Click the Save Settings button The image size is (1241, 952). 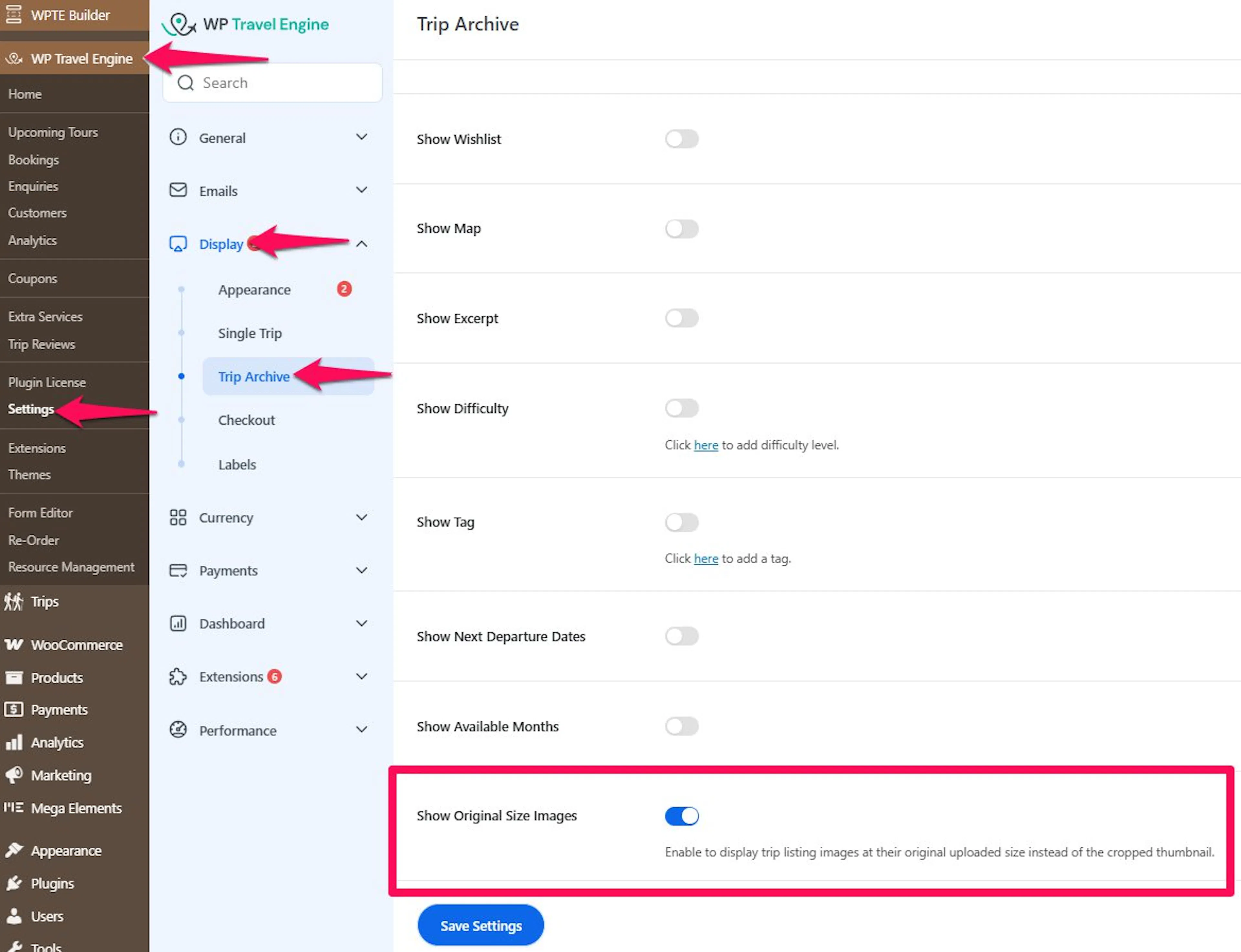coord(481,926)
